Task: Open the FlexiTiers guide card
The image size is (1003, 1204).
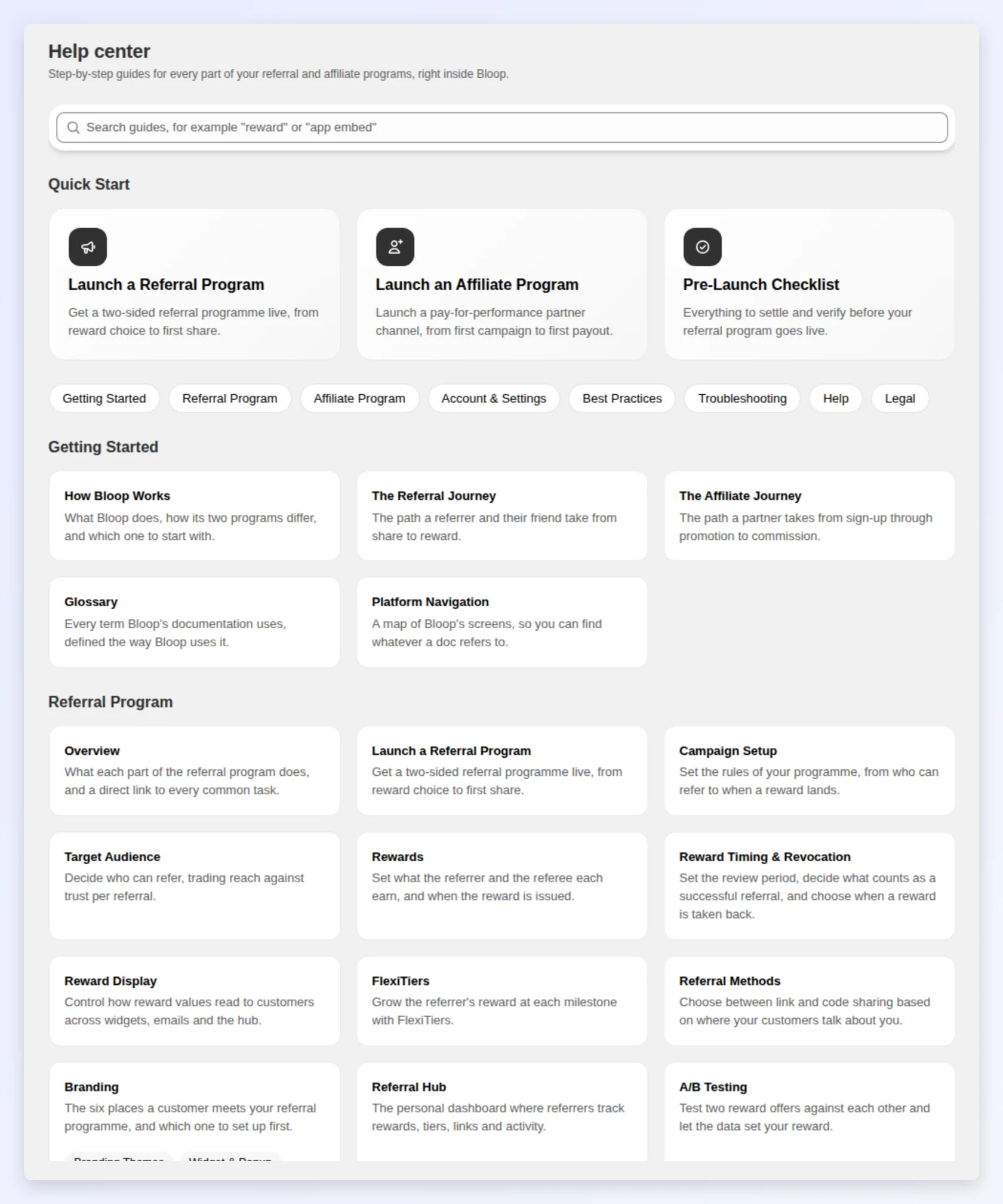Action: tap(502, 1001)
